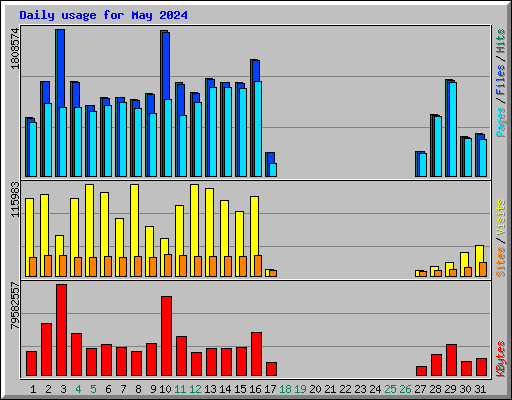The image size is (512, 400).
Task: Click the green day 19 axis label
Action: coord(300,389)
